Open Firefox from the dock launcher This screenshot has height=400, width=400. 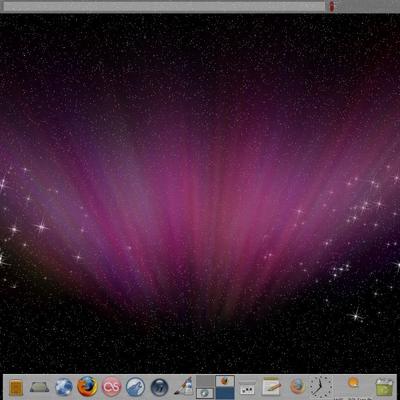(87, 387)
